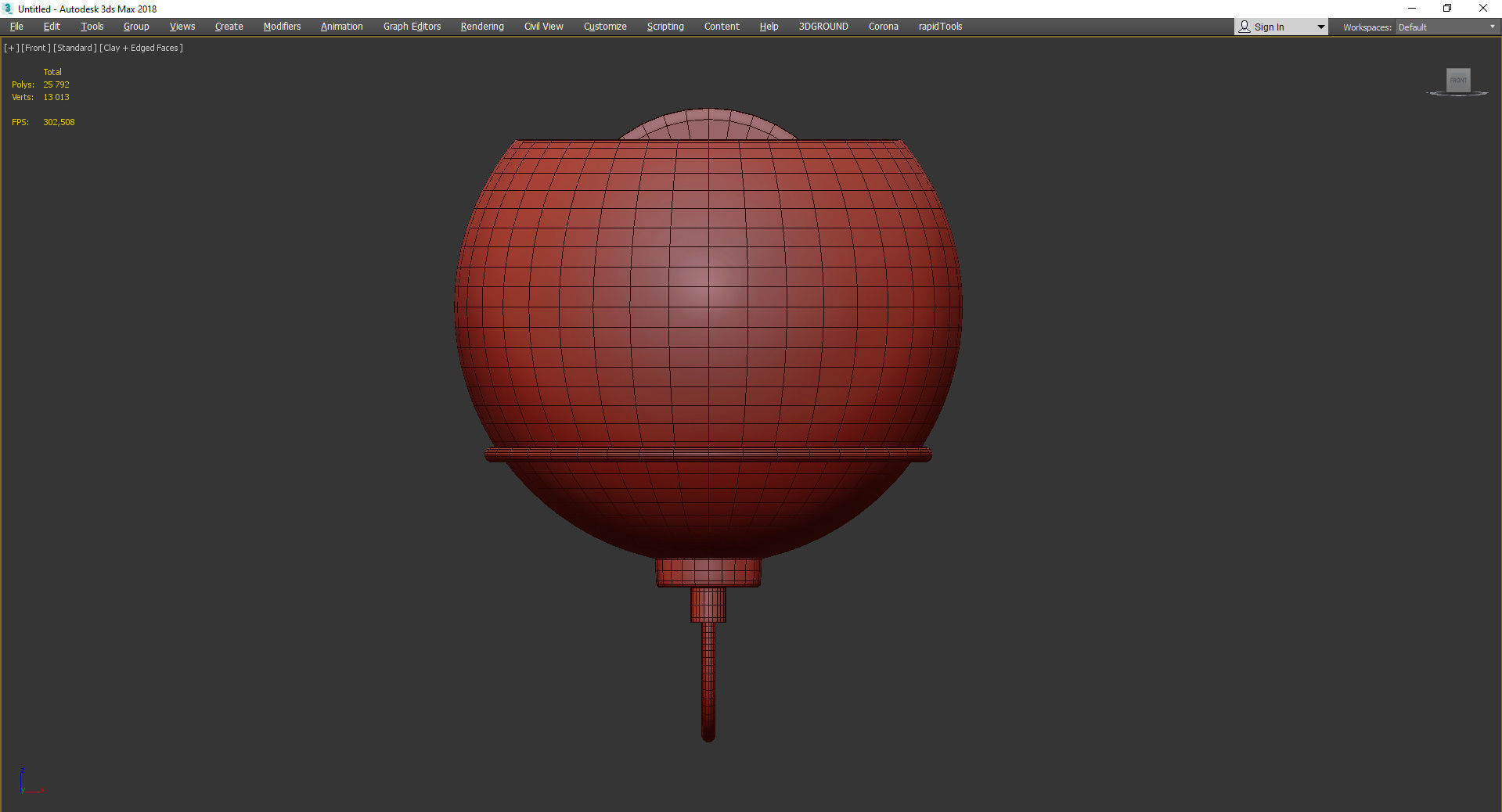Open the Scripting menu

665,27
